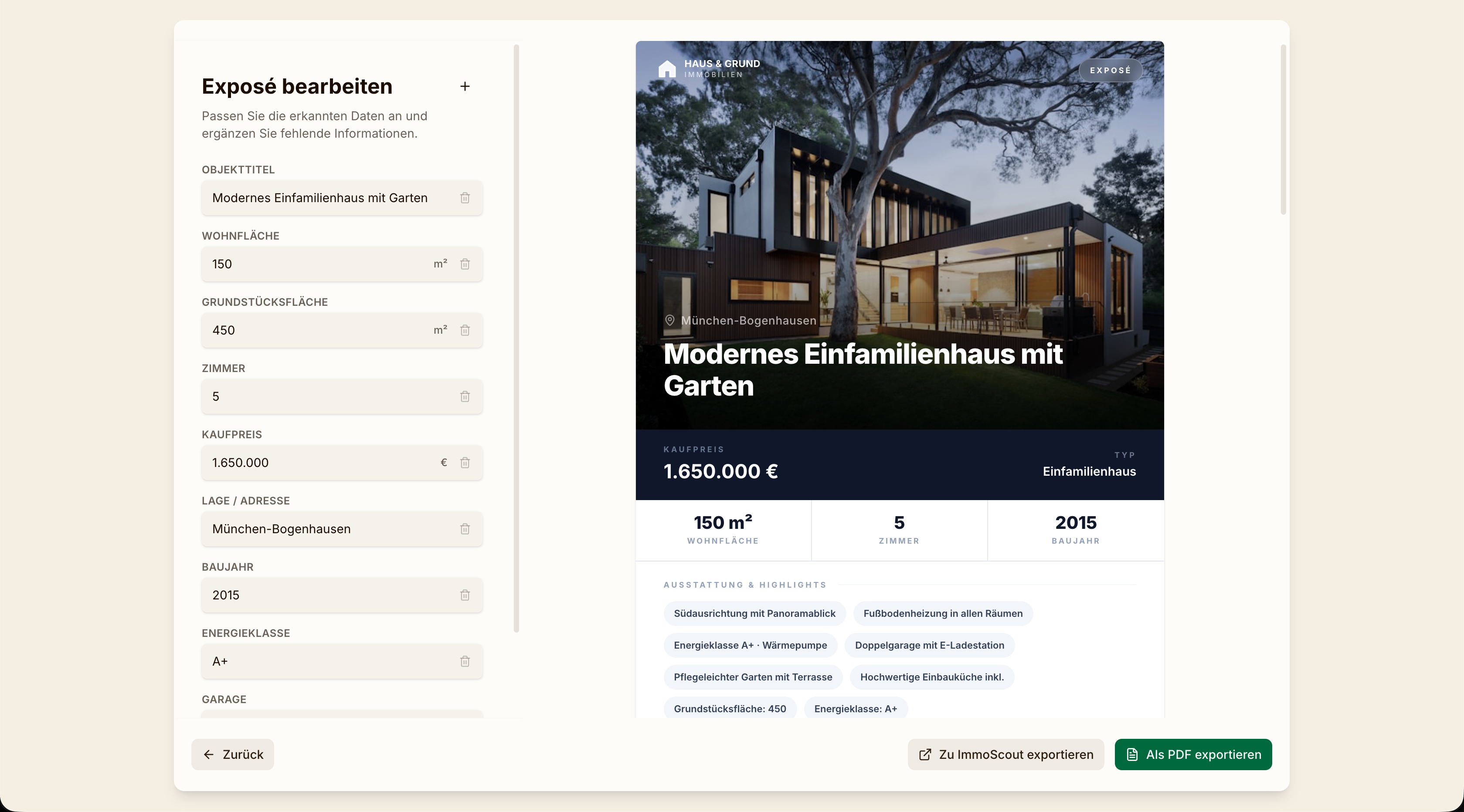Export the exposé via Als PDF exportieren
This screenshot has width=1464, height=812.
[1193, 754]
